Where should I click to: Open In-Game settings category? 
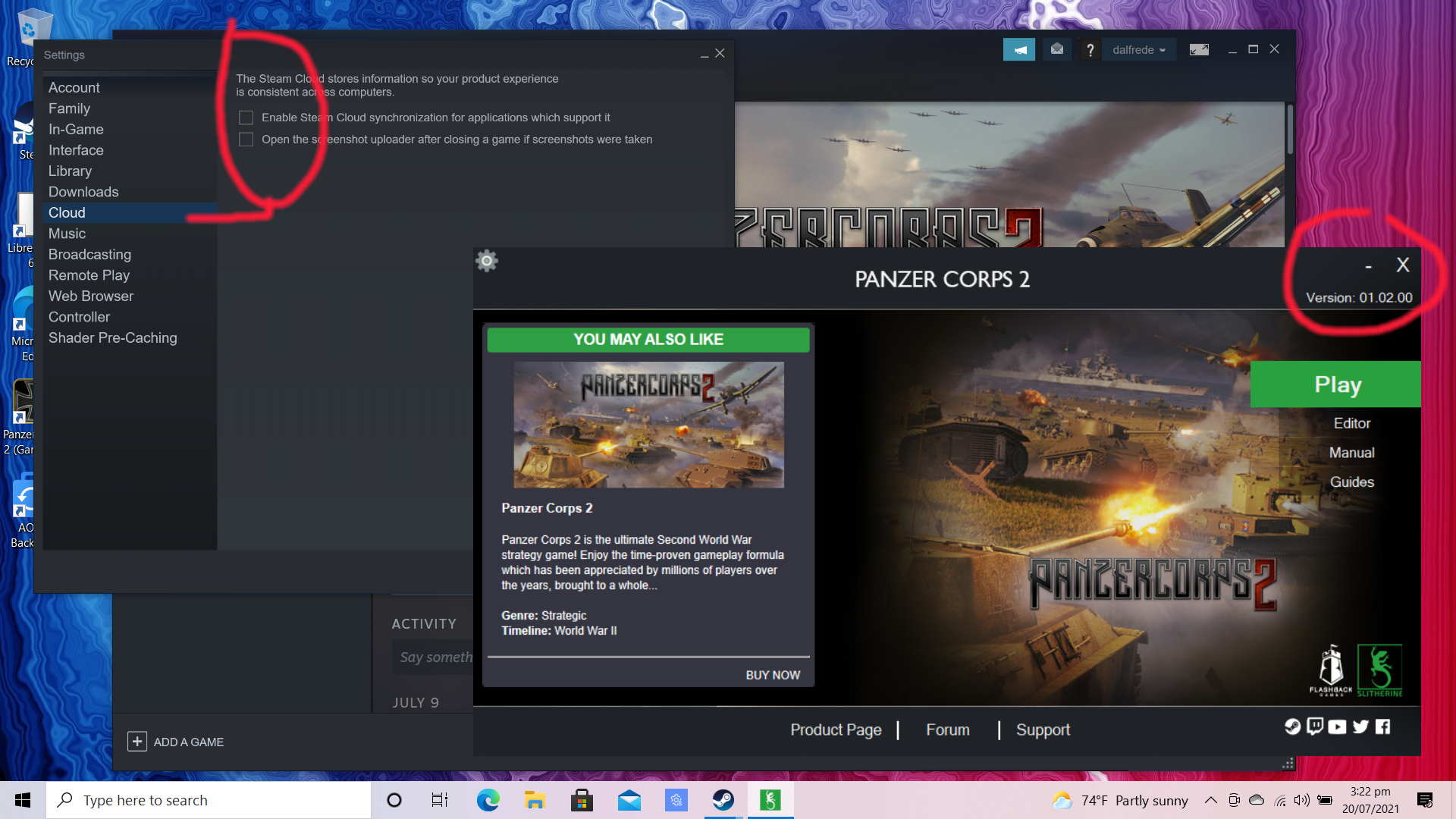pos(76,130)
